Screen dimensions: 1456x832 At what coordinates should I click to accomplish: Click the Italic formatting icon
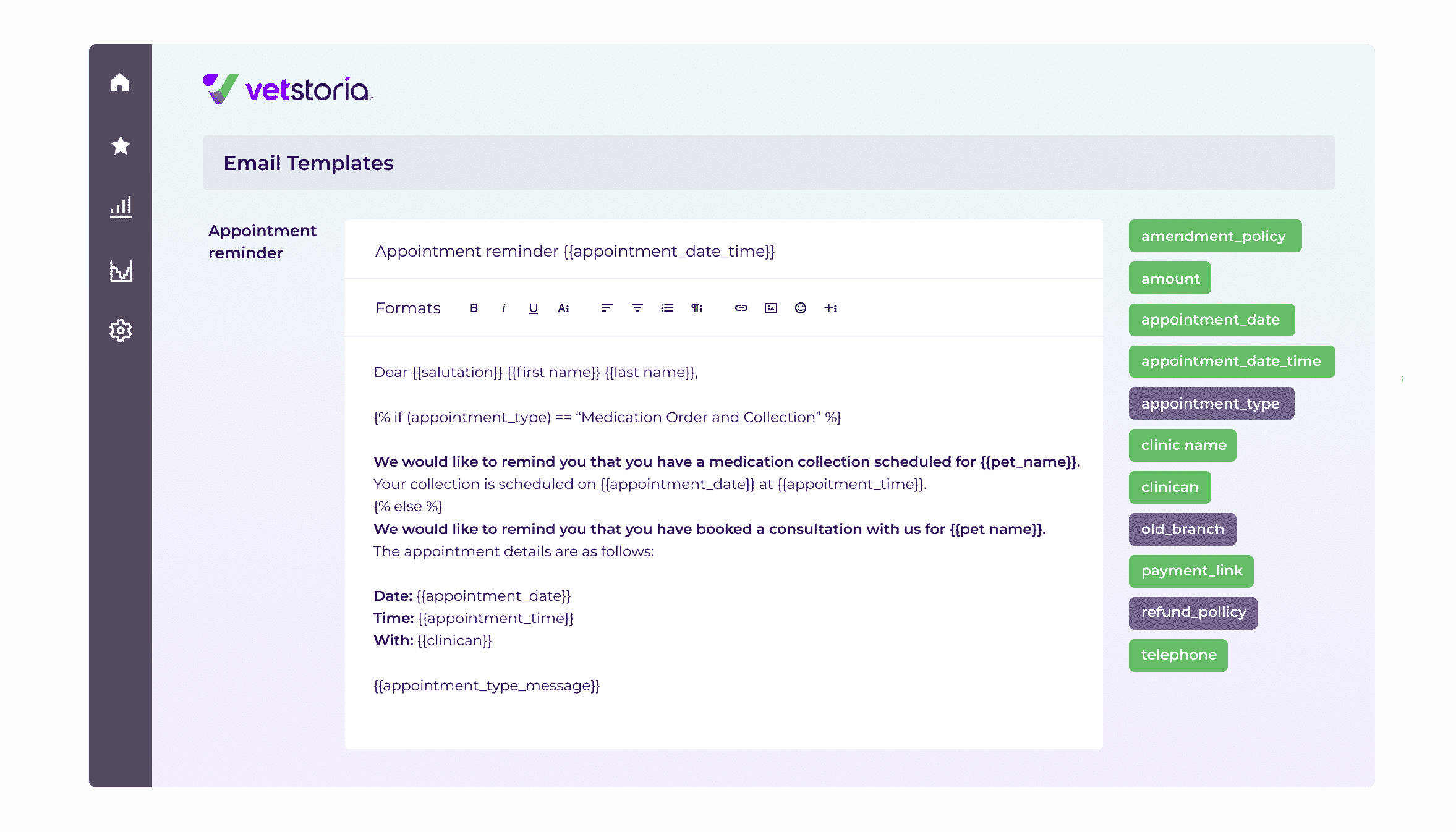click(503, 308)
